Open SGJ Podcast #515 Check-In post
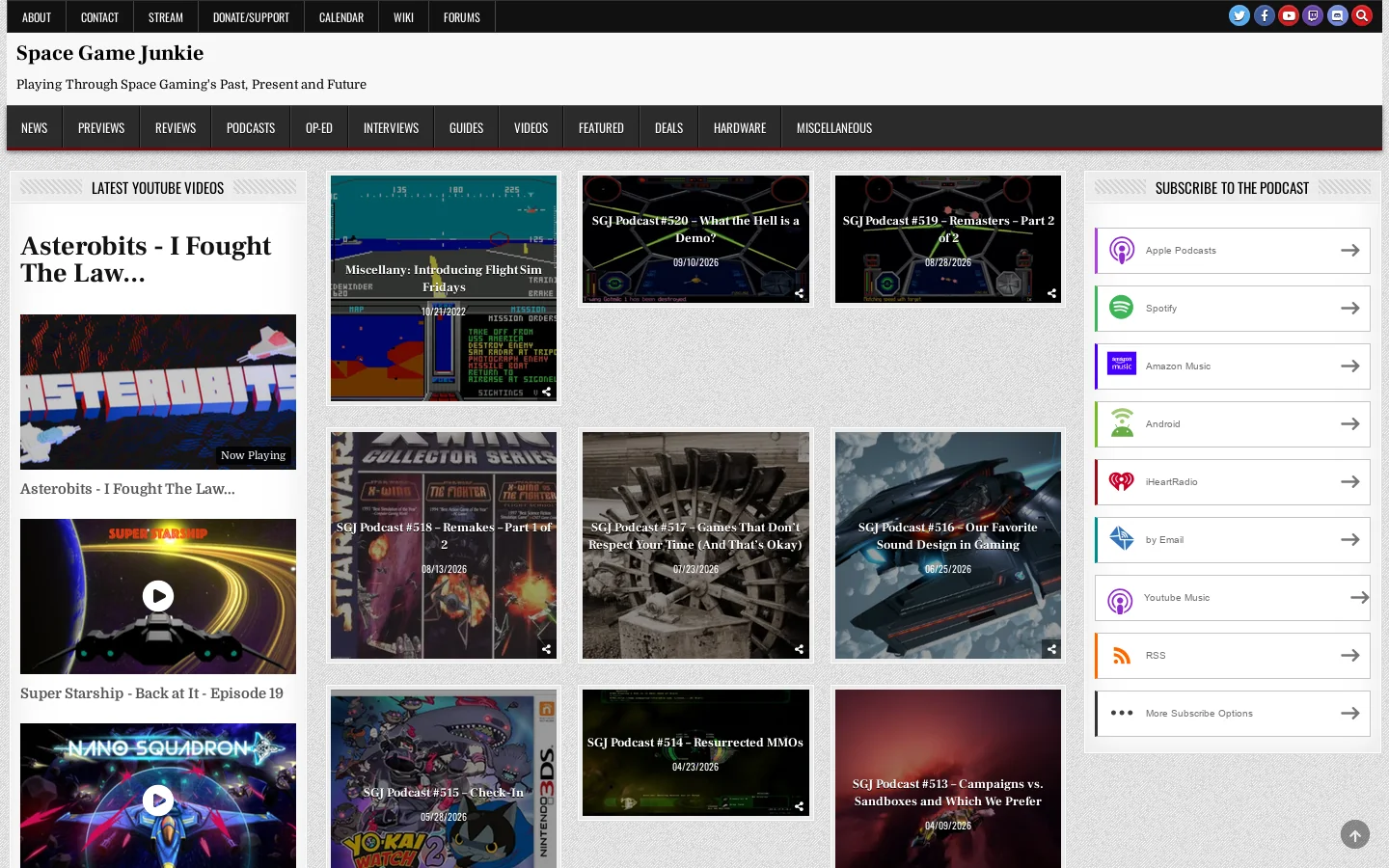The width and height of the screenshot is (1389, 868). (x=444, y=793)
